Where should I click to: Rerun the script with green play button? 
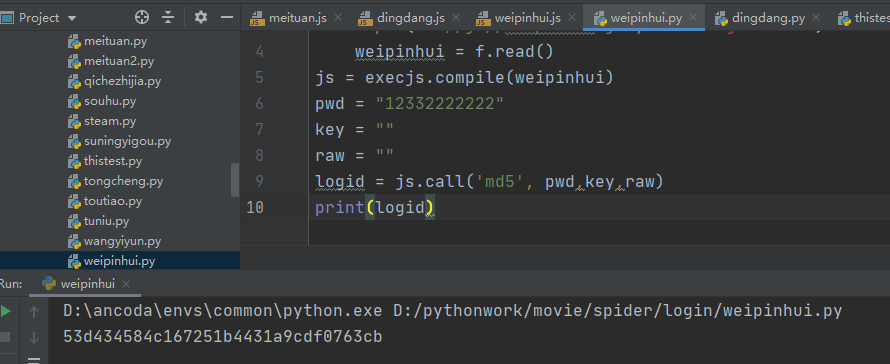coord(6,311)
